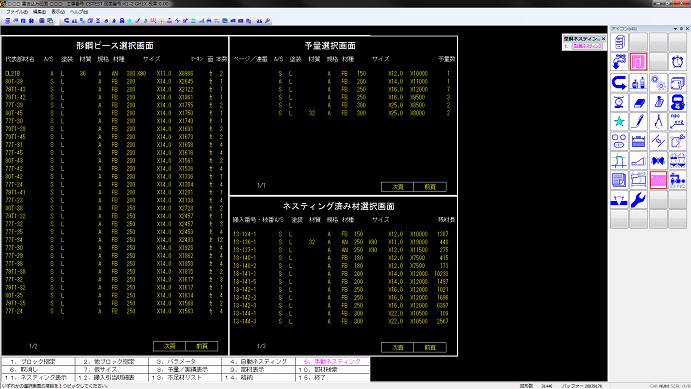Select command 1. ブロック指定
Image resolution: width=691 pixels, height=389 pixels.
pos(38,361)
